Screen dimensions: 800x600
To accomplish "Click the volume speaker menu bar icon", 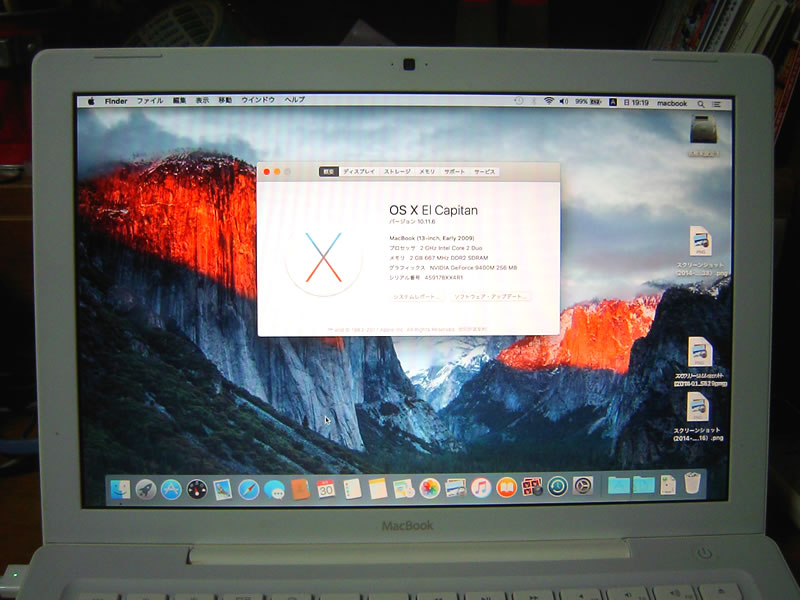I will click(563, 102).
